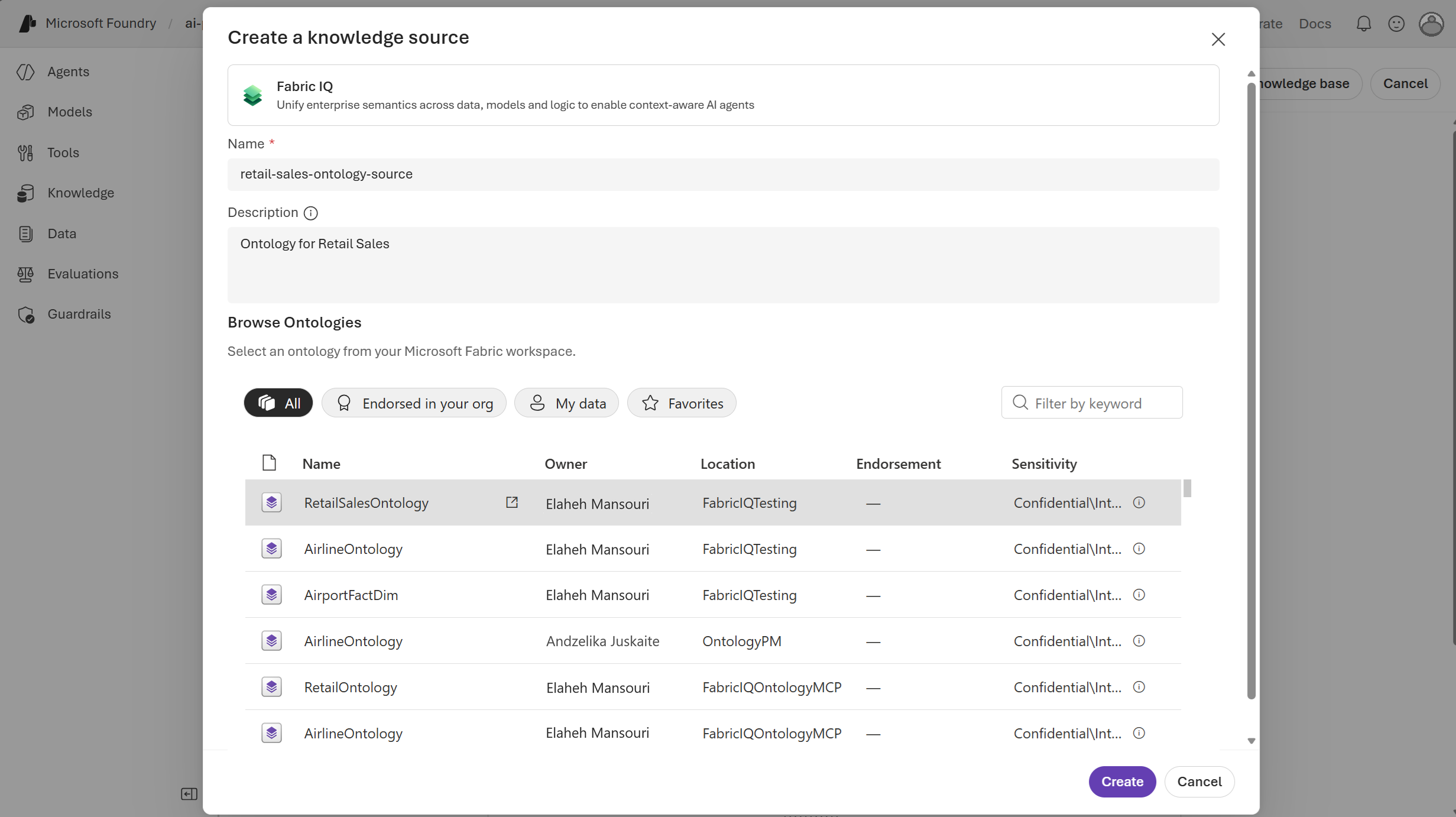Image resolution: width=1456 pixels, height=817 pixels.
Task: Click sensitivity info icon for AirportFactDim
Action: [x=1139, y=595]
